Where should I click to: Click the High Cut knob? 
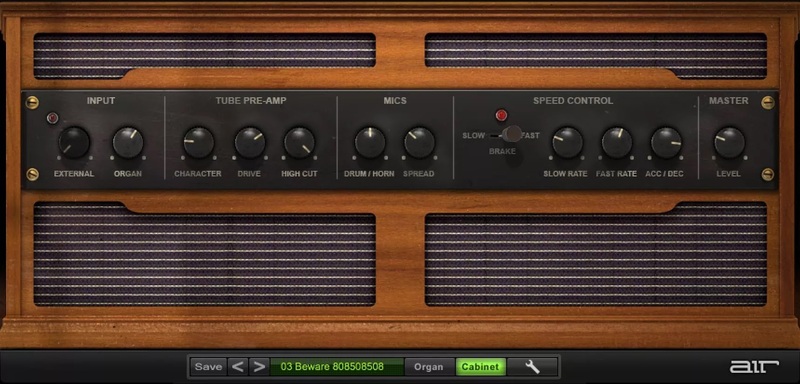pyautogui.click(x=299, y=142)
